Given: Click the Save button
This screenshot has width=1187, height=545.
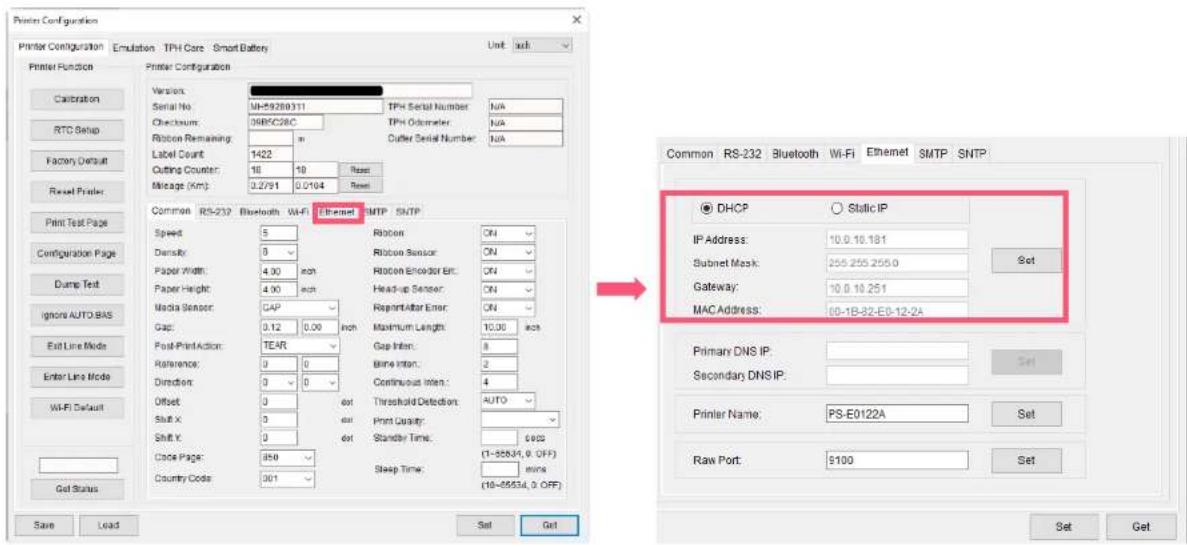Looking at the screenshot, I should [44, 525].
